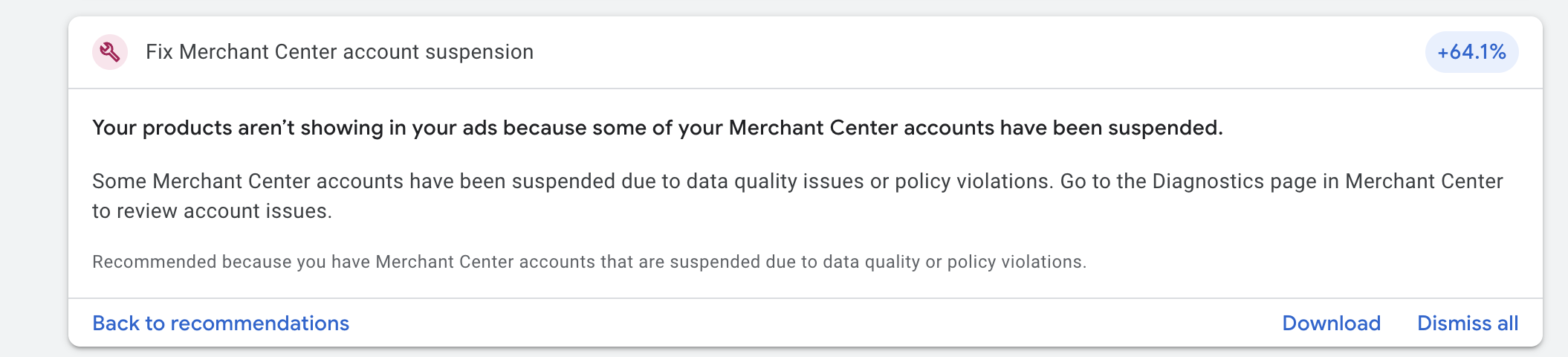Select the "Fix Merchant Center account suspension" title

point(340,52)
